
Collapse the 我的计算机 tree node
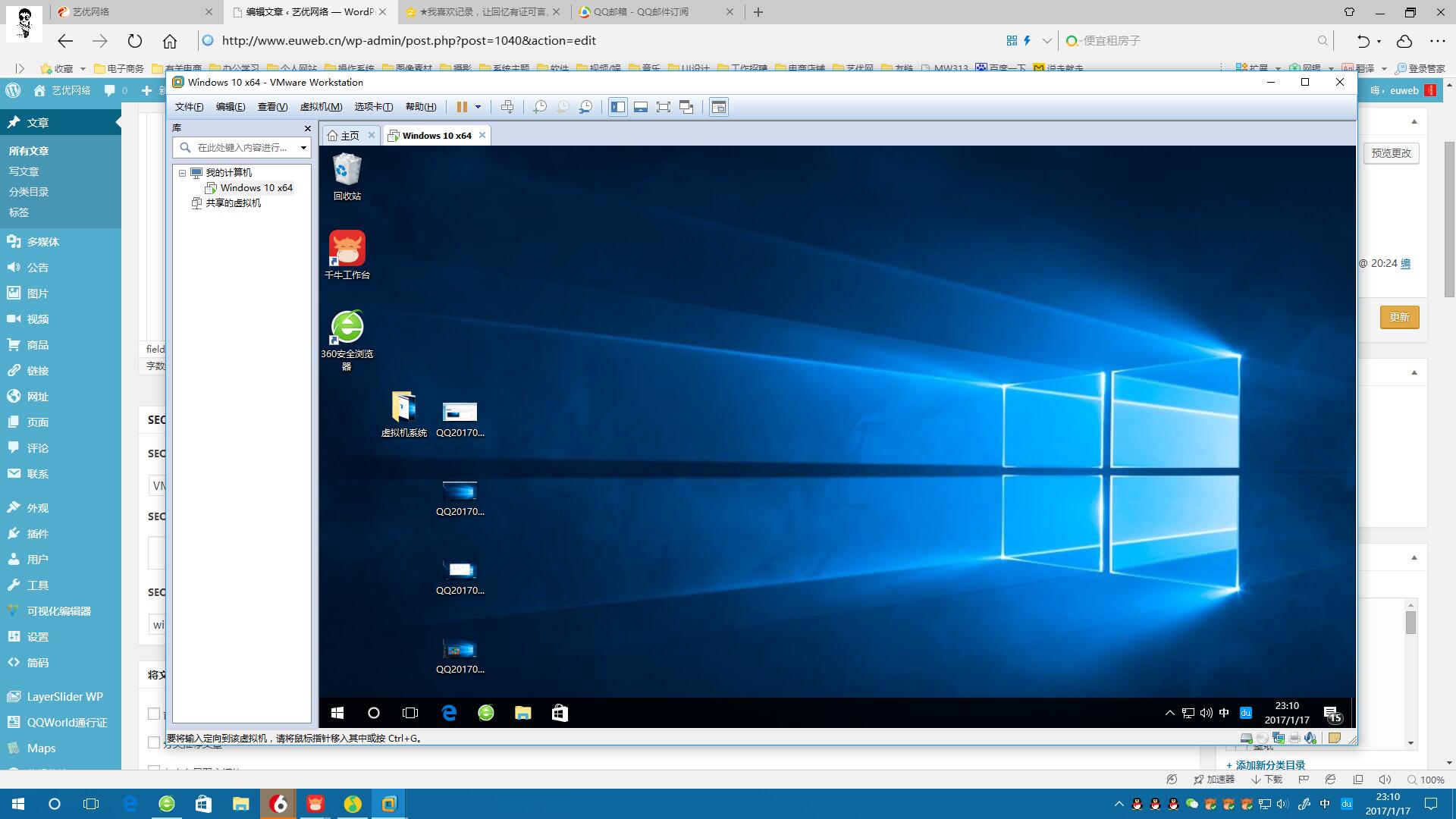[x=182, y=173]
